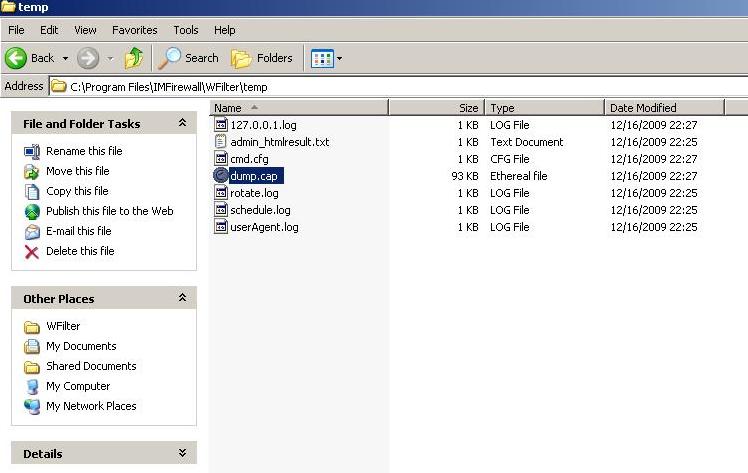The width and height of the screenshot is (748, 473).
Task: Click the Copy this file icon
Action: (x=32, y=192)
